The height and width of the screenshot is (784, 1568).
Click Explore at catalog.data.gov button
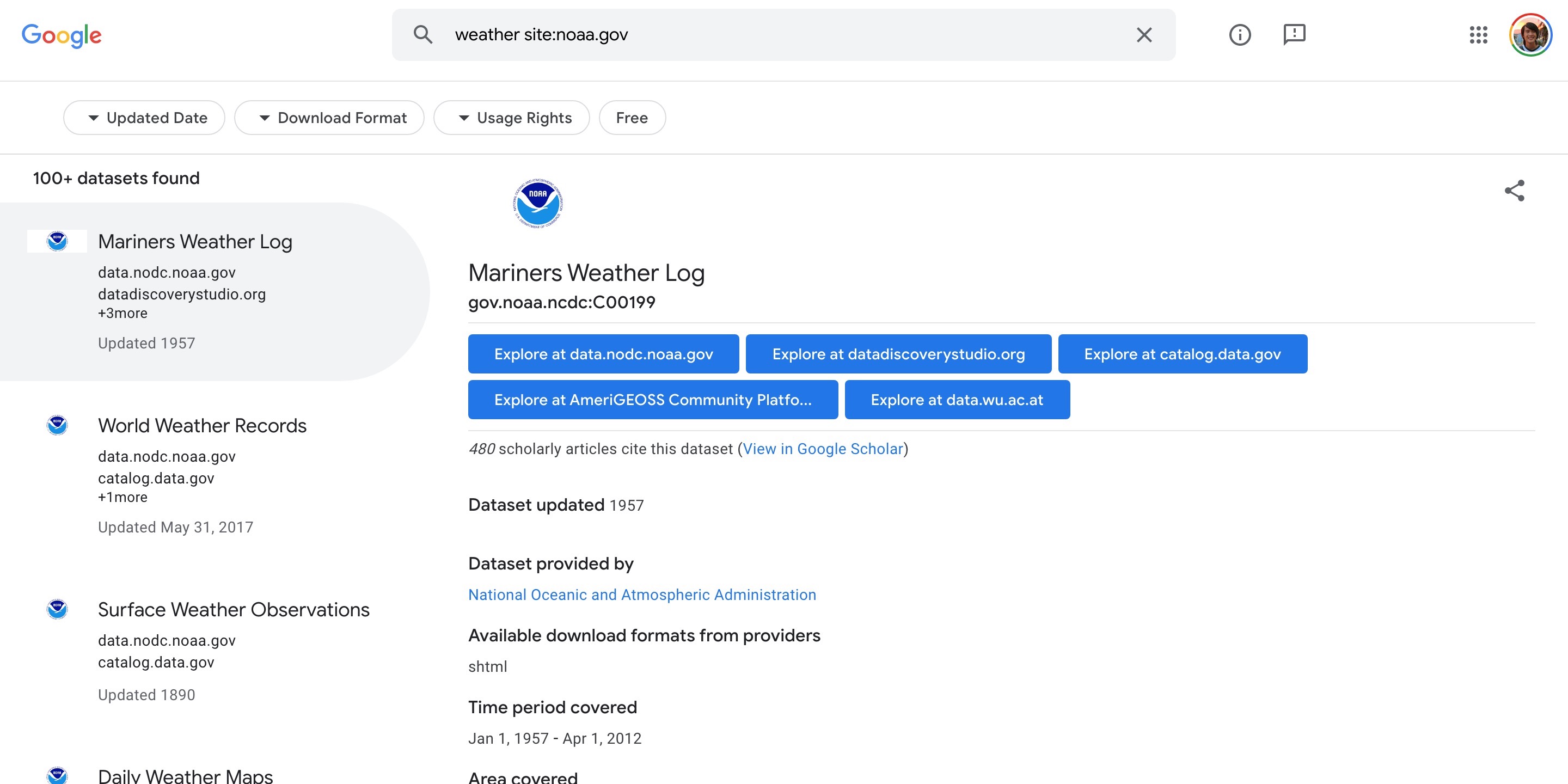point(1182,354)
